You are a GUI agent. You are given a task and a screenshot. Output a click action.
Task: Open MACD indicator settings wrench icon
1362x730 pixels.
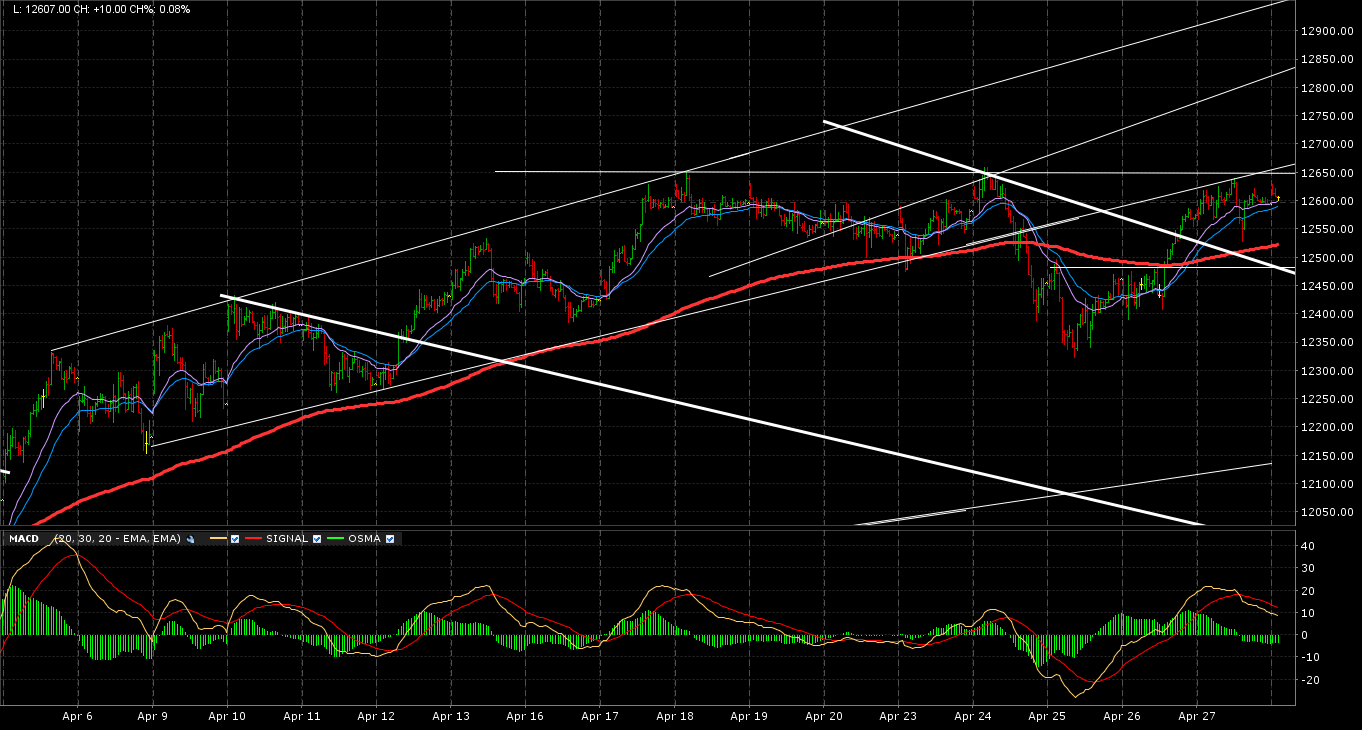[190, 539]
